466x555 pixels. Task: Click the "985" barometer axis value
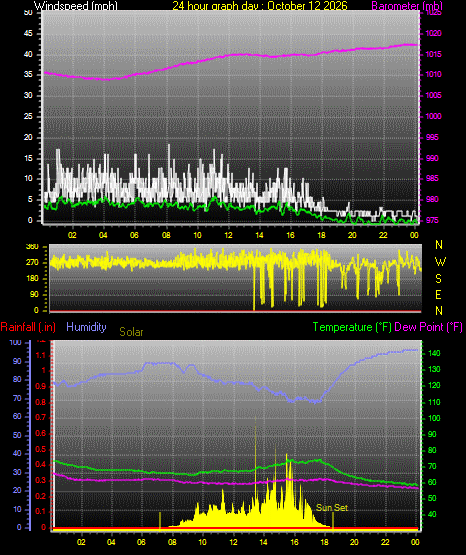pyautogui.click(x=432, y=178)
